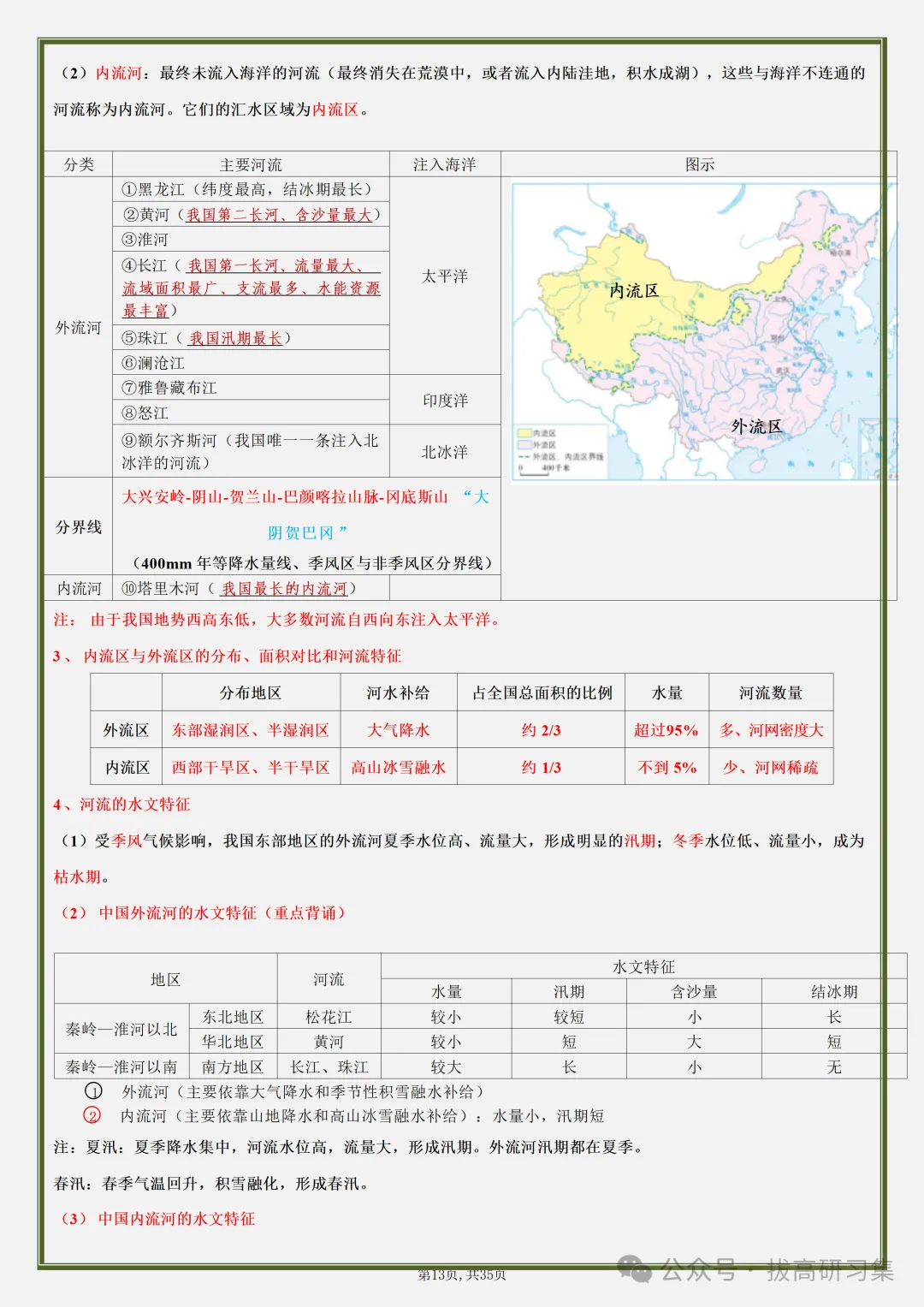Click the '华北地区' cell
The width and height of the screenshot is (924, 1307).
pos(233,1042)
